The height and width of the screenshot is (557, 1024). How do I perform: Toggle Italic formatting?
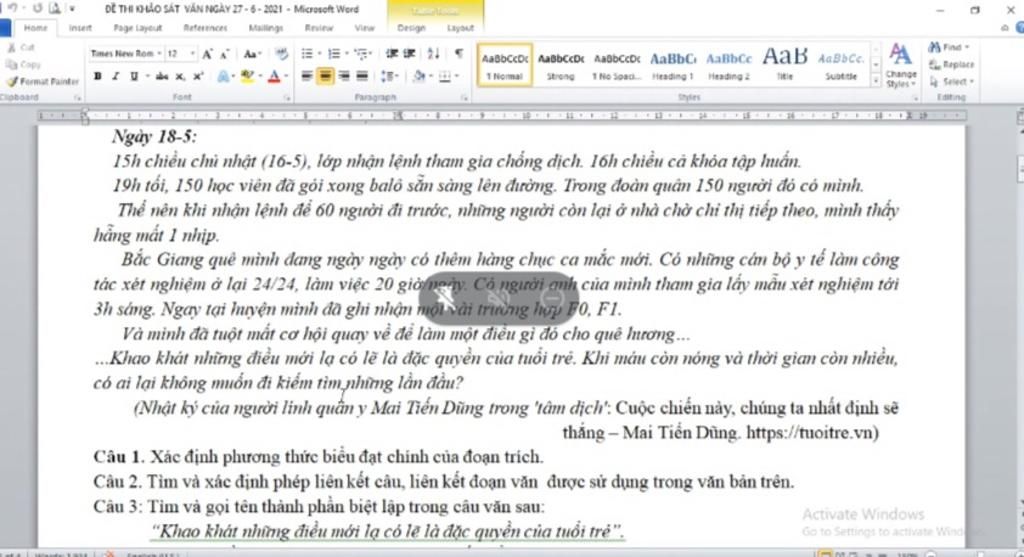(x=116, y=76)
